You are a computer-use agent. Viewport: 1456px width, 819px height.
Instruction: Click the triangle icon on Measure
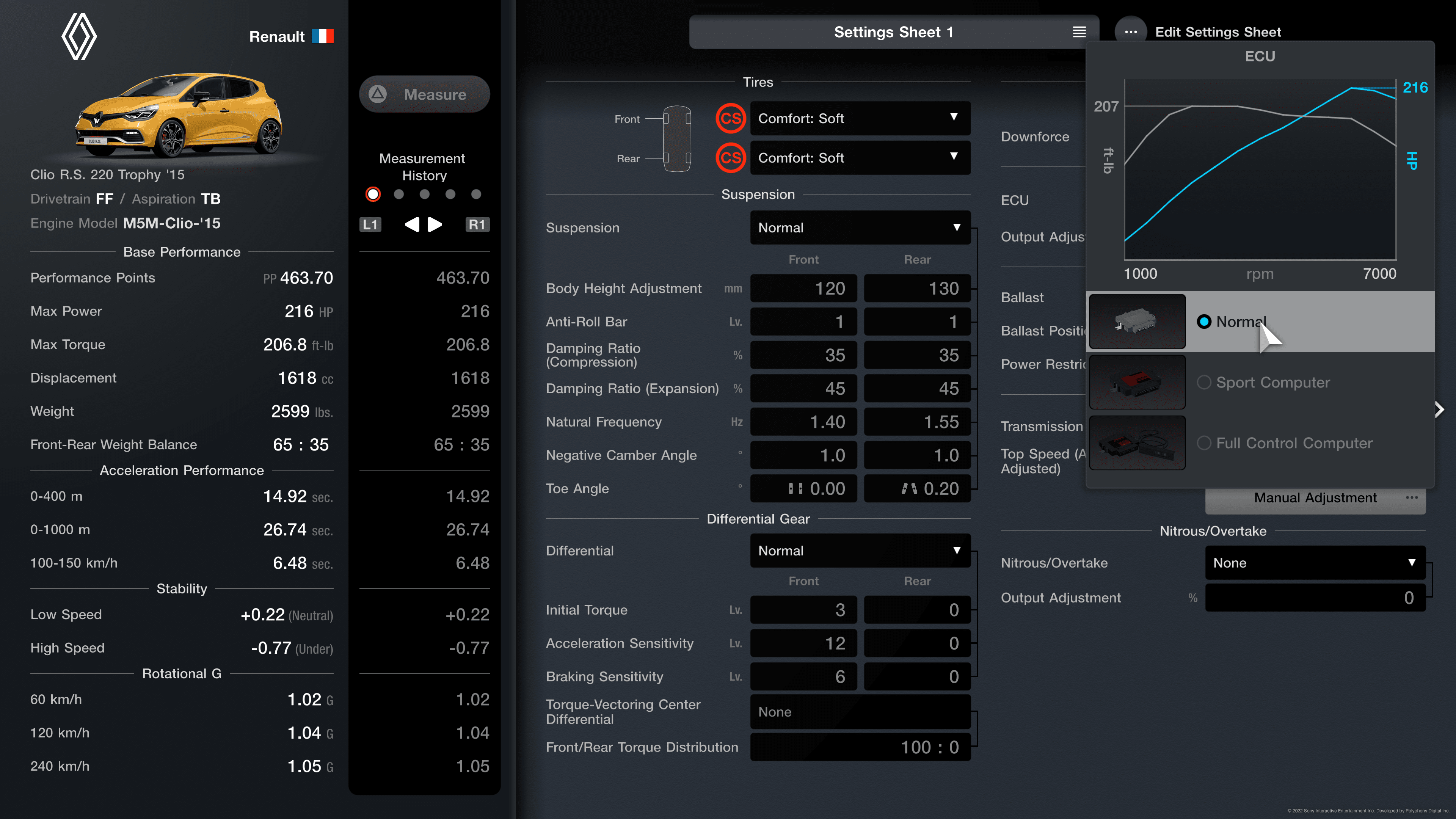click(x=378, y=94)
